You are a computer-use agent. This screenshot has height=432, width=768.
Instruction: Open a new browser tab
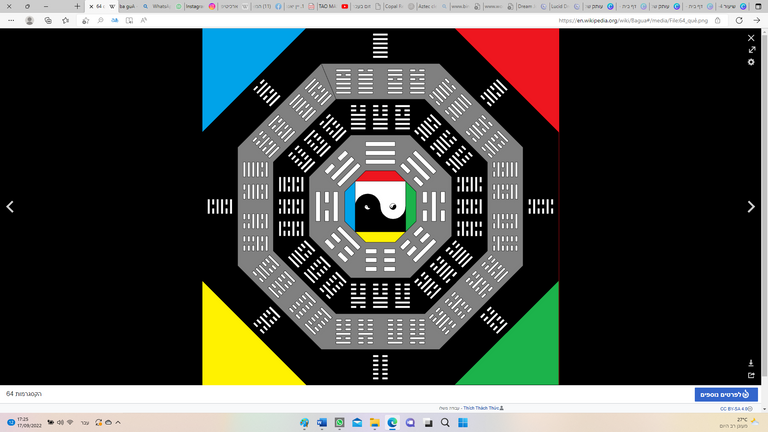[77, 6]
